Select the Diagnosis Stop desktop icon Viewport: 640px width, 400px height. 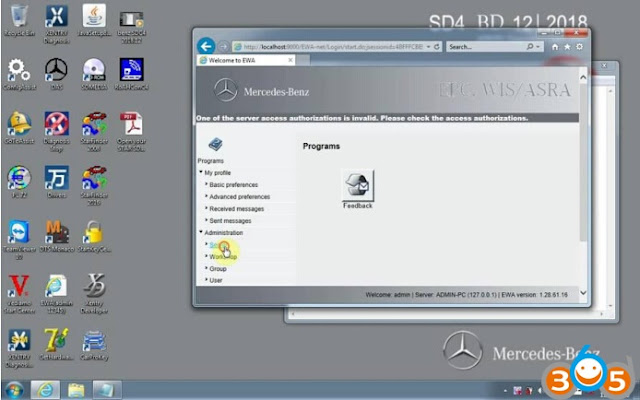(56, 131)
